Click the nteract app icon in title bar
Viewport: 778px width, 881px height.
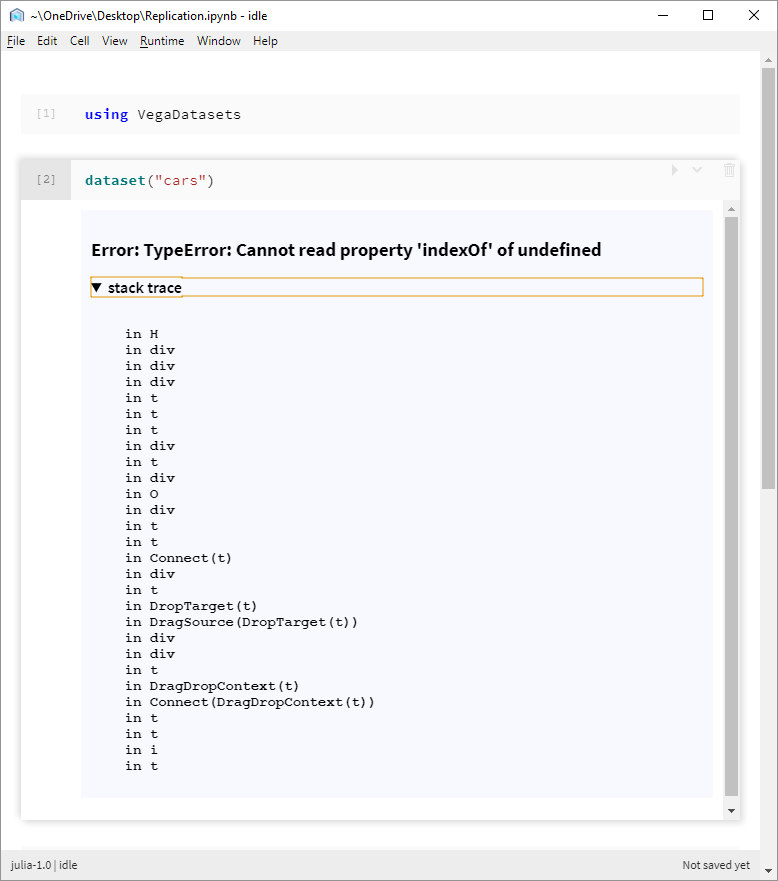tap(17, 15)
